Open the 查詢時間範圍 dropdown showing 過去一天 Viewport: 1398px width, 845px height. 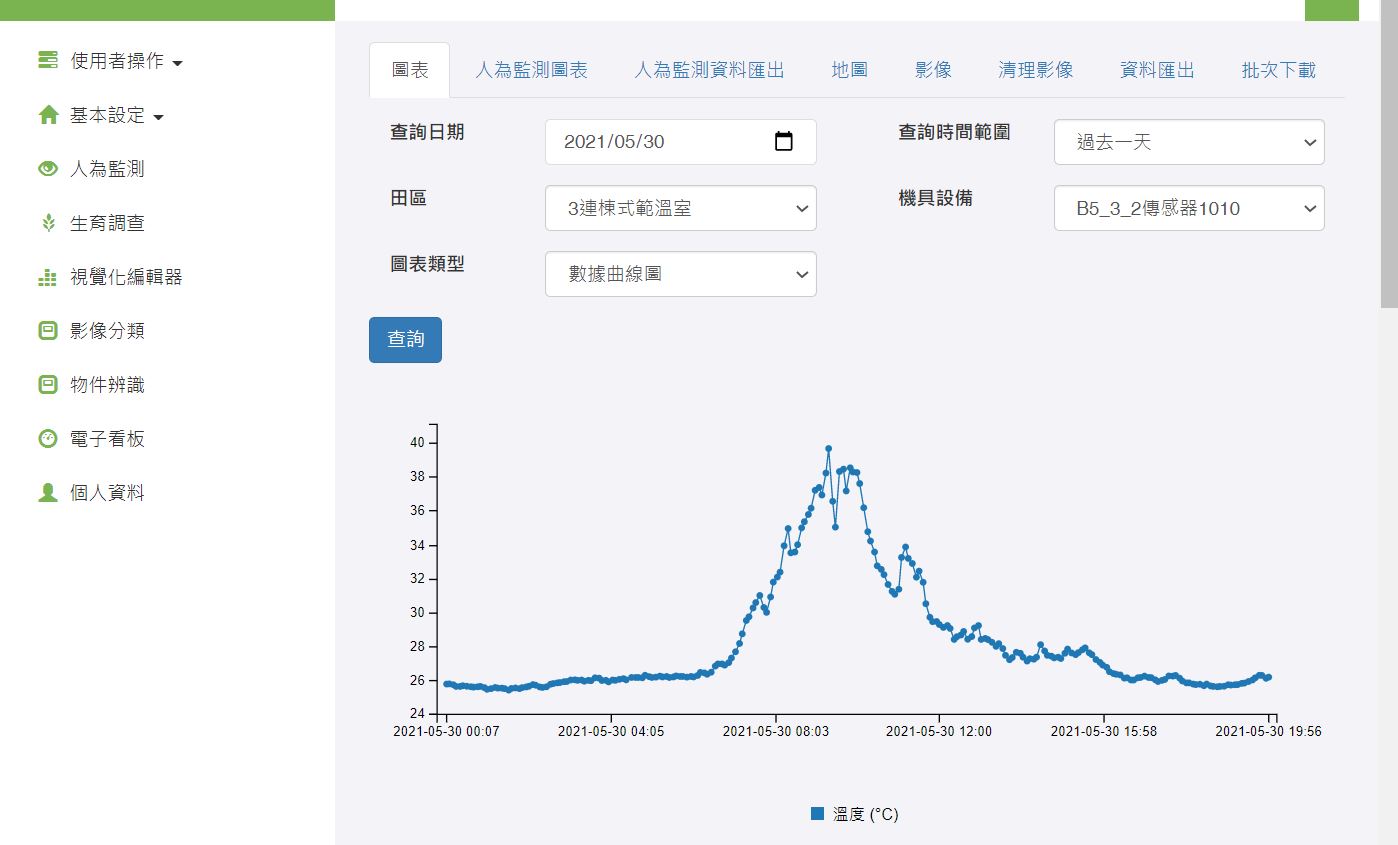(1188, 142)
